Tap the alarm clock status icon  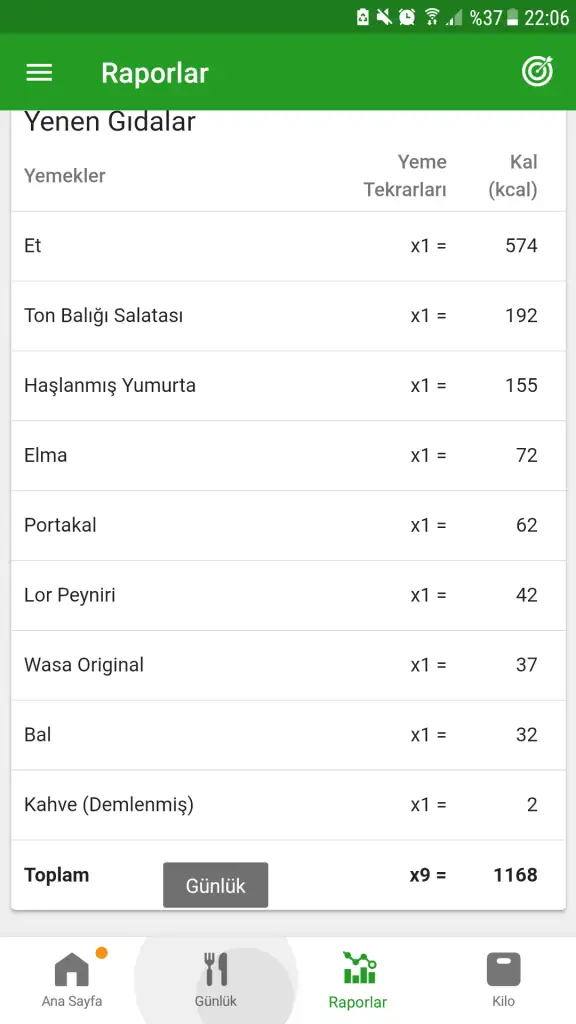coord(407,17)
